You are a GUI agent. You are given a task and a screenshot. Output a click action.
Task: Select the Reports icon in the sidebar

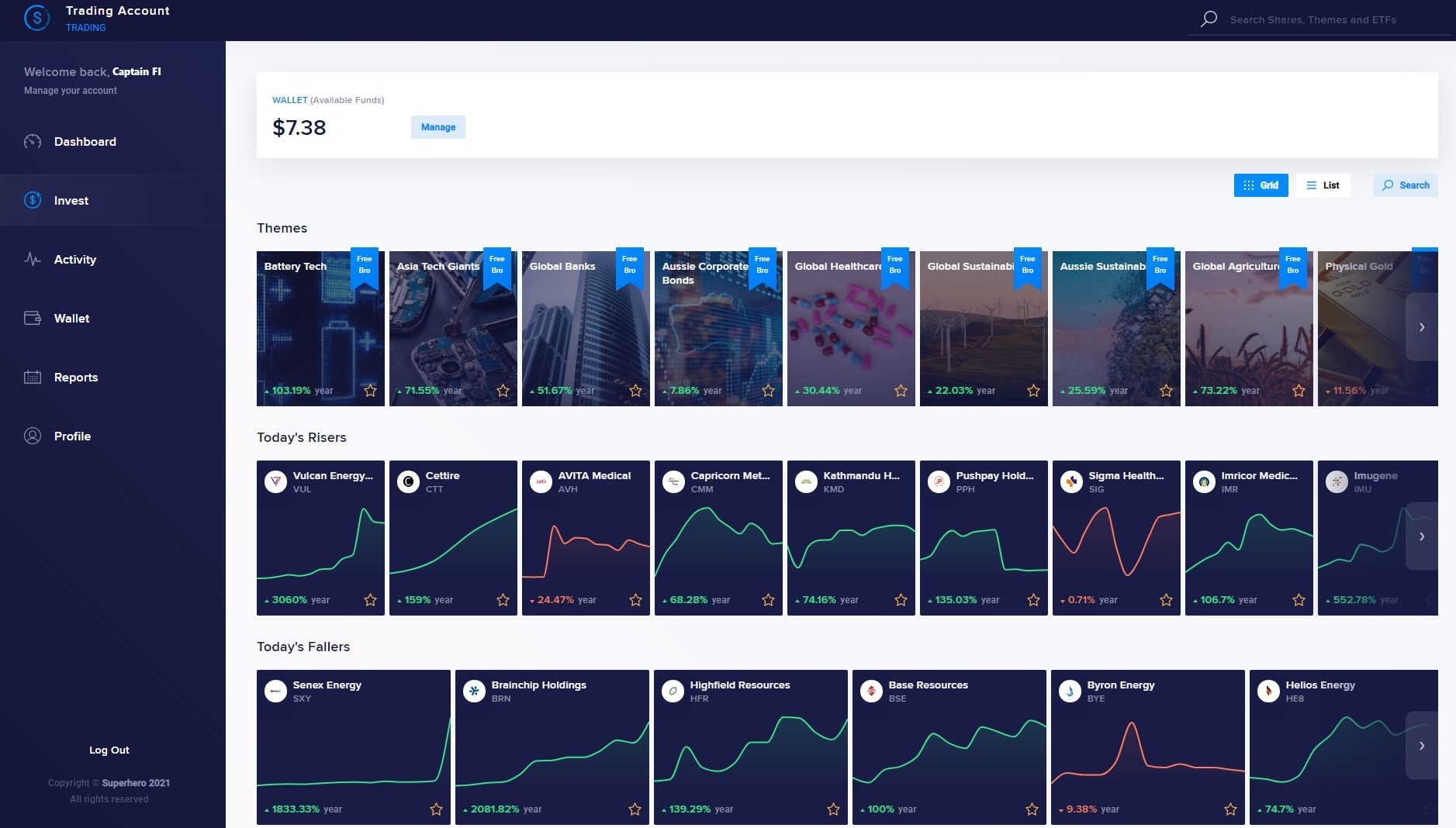(x=33, y=377)
